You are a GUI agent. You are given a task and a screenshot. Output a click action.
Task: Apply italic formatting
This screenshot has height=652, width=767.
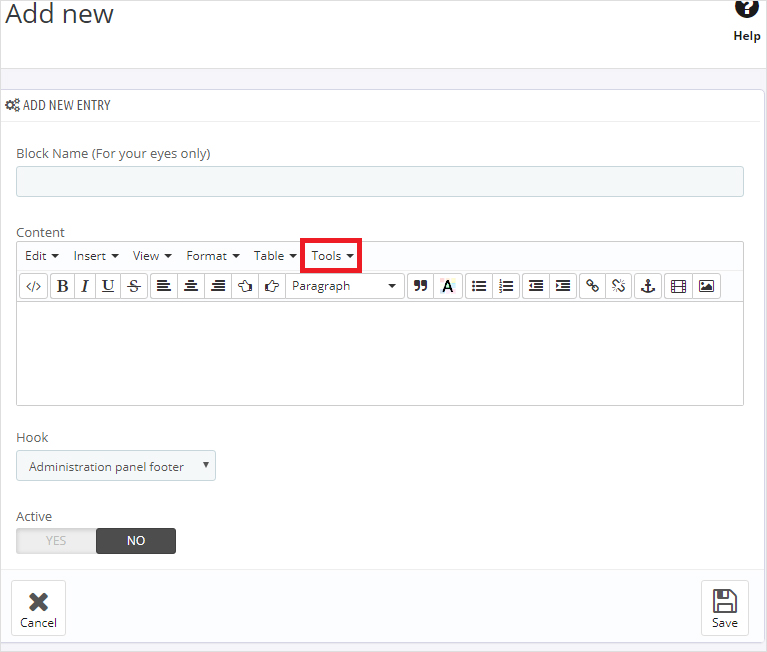tap(85, 286)
